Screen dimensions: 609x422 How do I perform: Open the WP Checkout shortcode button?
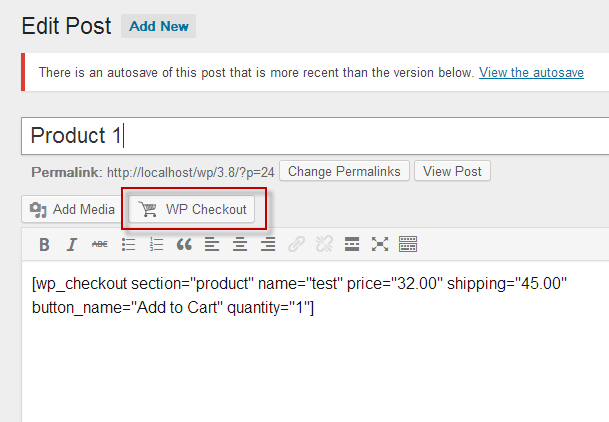pyautogui.click(x=192, y=209)
